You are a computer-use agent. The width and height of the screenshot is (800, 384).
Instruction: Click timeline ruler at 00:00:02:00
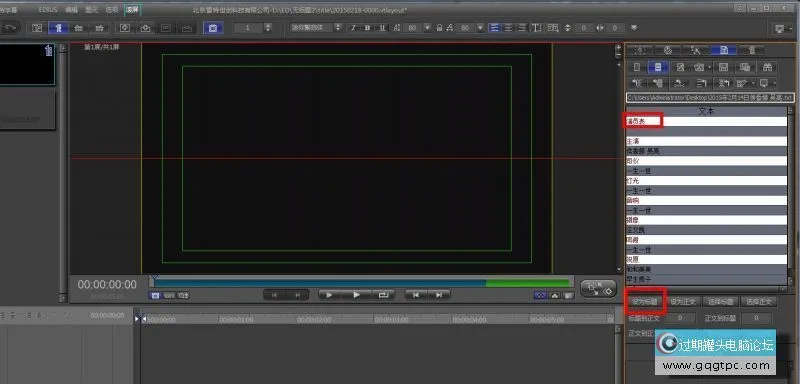314,320
